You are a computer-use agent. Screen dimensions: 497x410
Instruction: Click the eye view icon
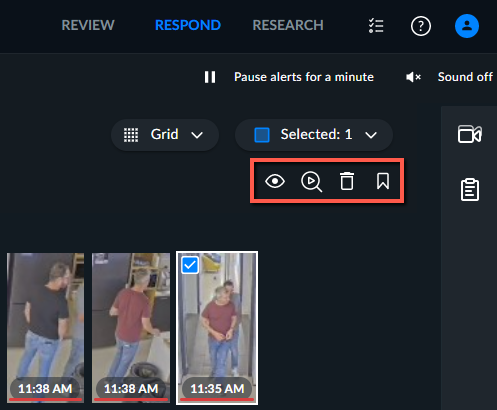pos(275,181)
